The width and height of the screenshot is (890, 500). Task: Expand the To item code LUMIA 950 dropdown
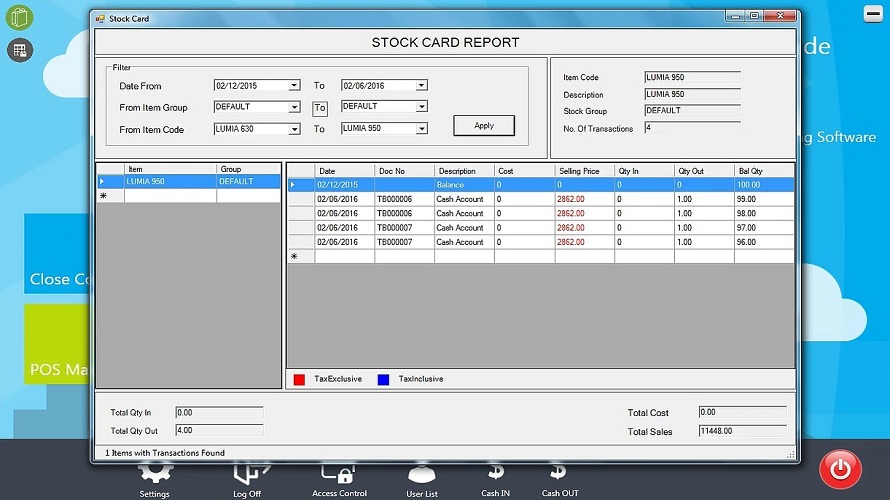point(421,129)
